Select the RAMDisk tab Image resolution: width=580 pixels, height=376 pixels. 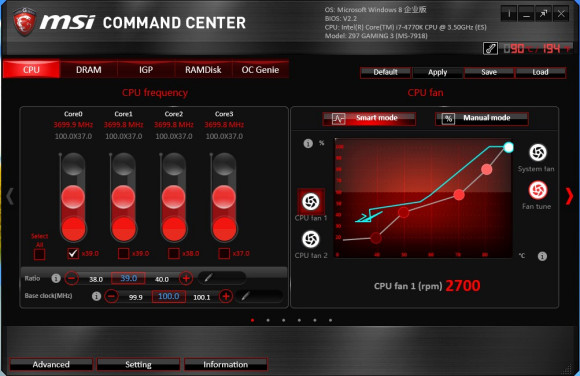pos(203,70)
